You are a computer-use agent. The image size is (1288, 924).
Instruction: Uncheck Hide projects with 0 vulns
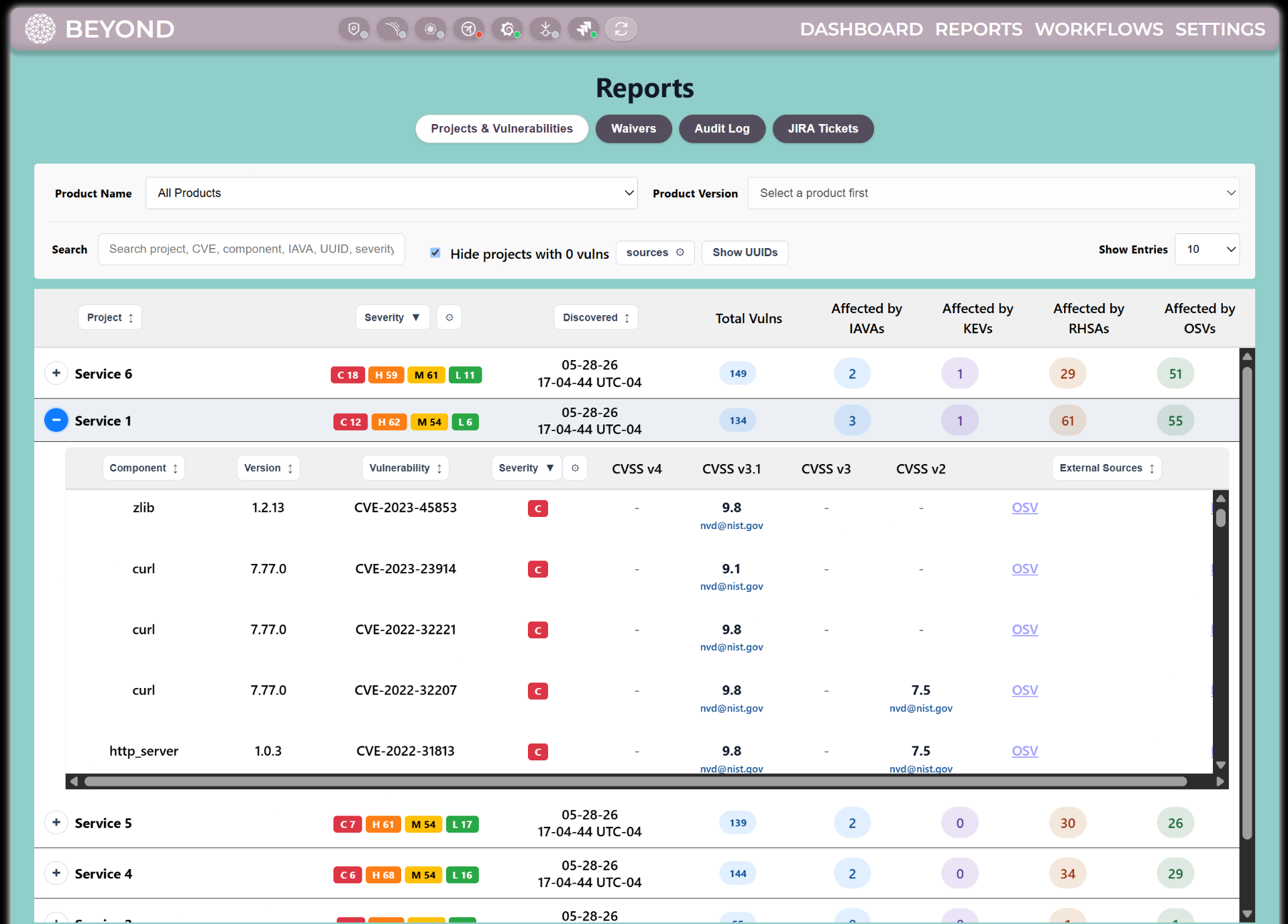[x=435, y=253]
